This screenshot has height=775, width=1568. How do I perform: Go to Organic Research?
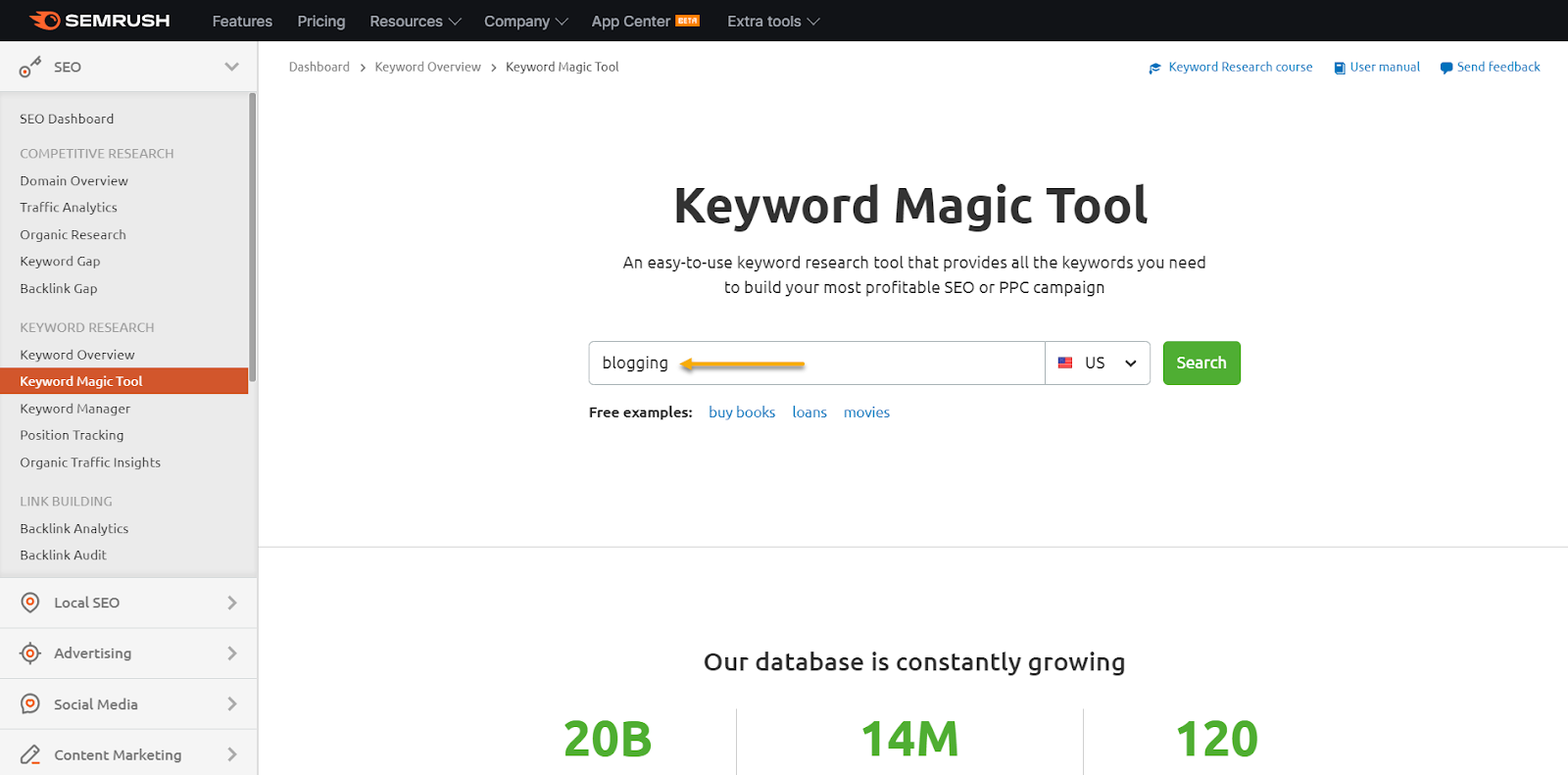coord(73,235)
